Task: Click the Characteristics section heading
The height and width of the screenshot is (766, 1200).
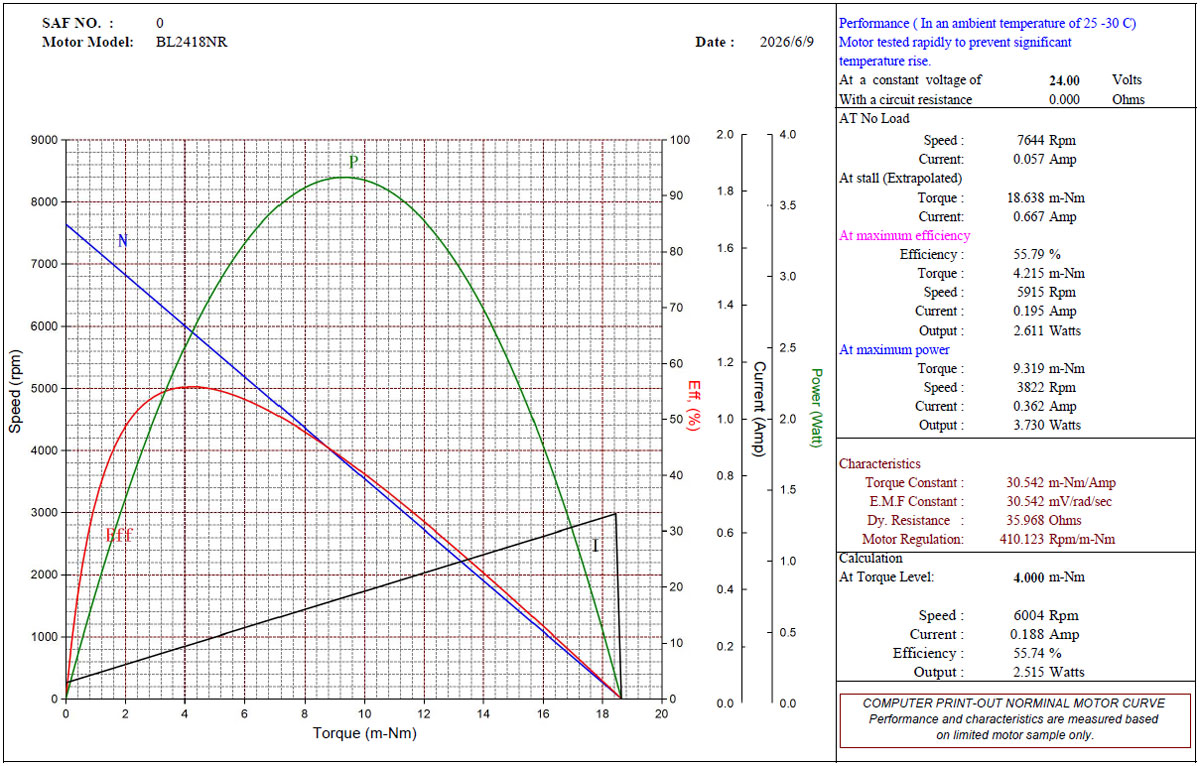Action: click(x=880, y=464)
